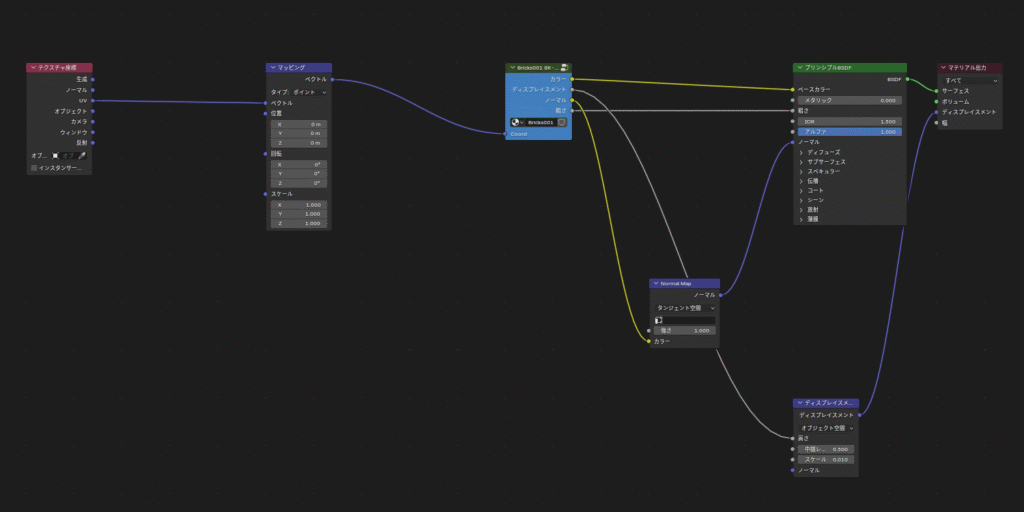Click the メタリック value slider

click(850, 100)
